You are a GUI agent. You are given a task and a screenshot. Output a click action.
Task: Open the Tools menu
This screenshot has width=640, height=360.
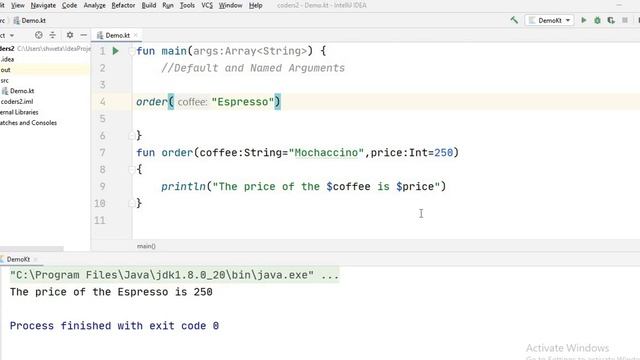coord(187,5)
